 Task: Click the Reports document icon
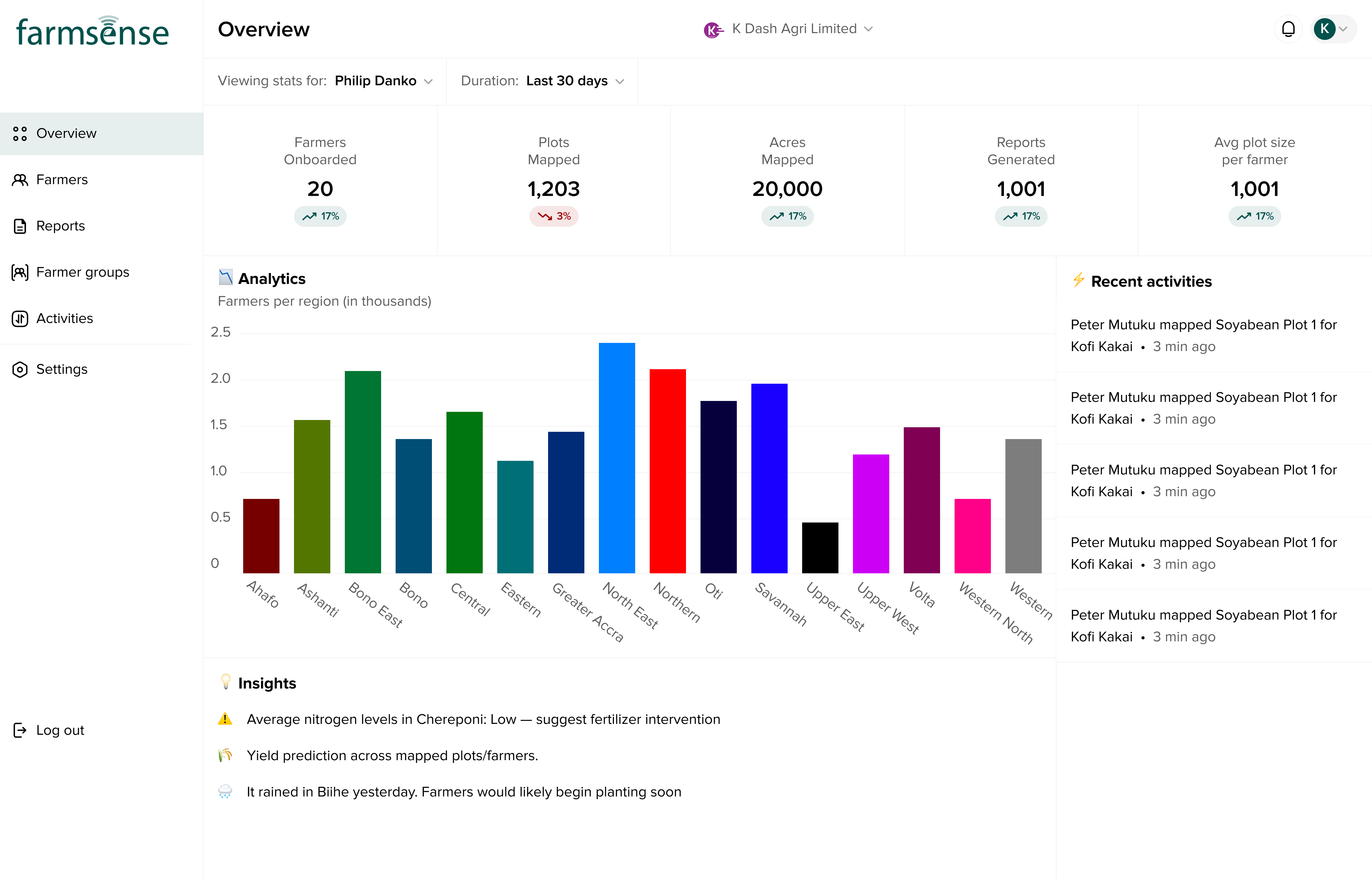click(20, 226)
